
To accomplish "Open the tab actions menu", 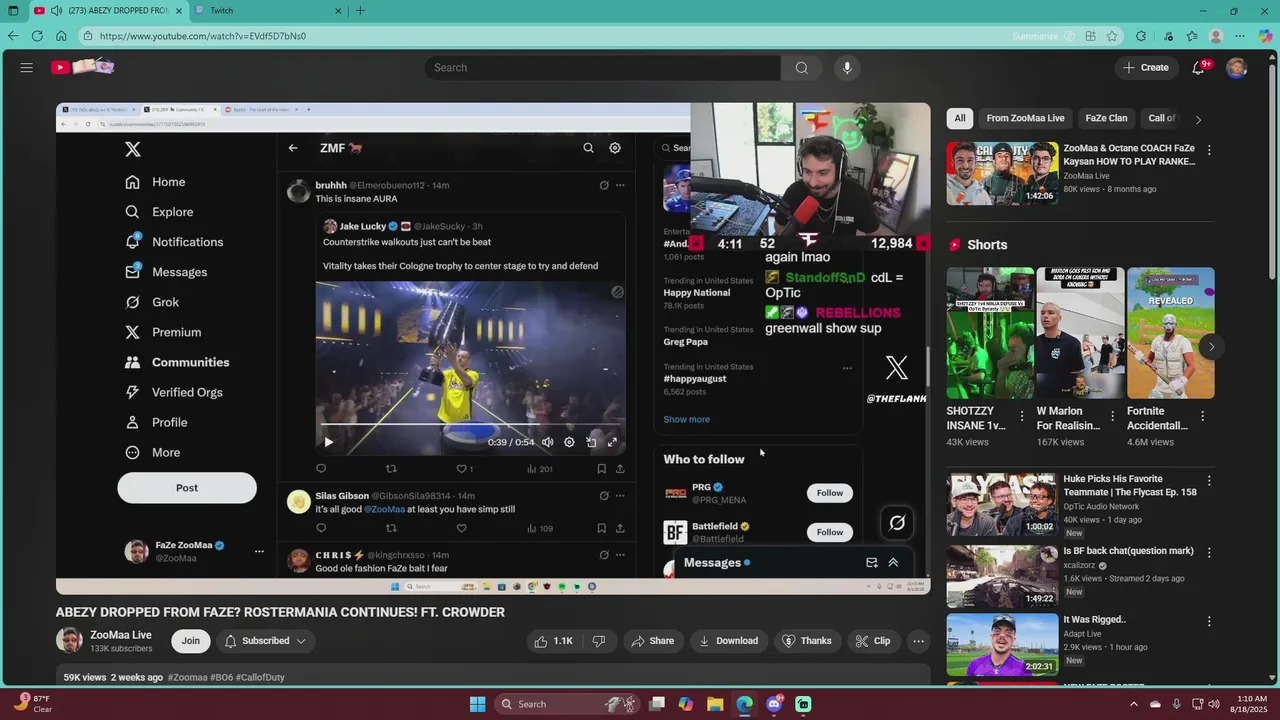I will point(13,11).
